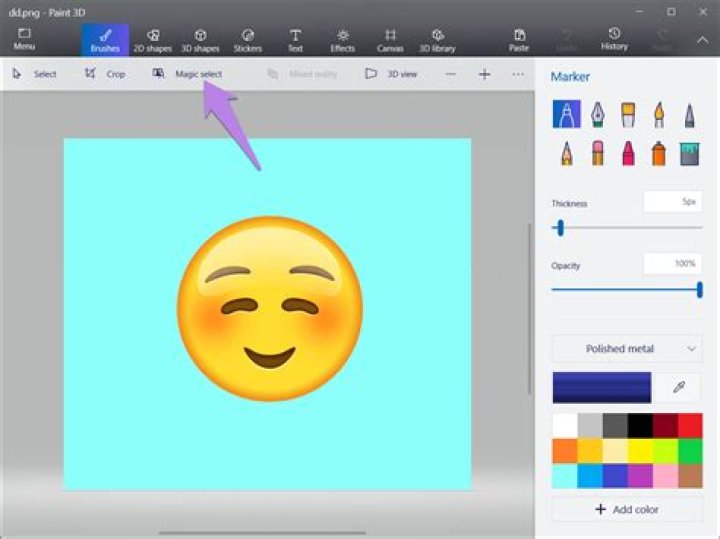Screen dimensions: 720x539
Task: Choose the Eraser tool
Action: pyautogui.click(x=597, y=153)
